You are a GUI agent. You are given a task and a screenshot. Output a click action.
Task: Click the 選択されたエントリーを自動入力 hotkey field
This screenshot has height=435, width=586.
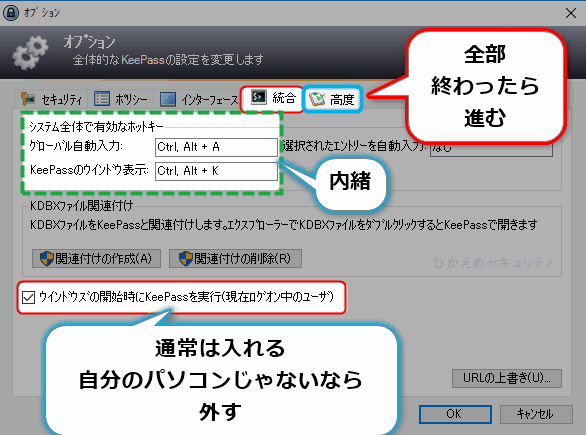491,148
